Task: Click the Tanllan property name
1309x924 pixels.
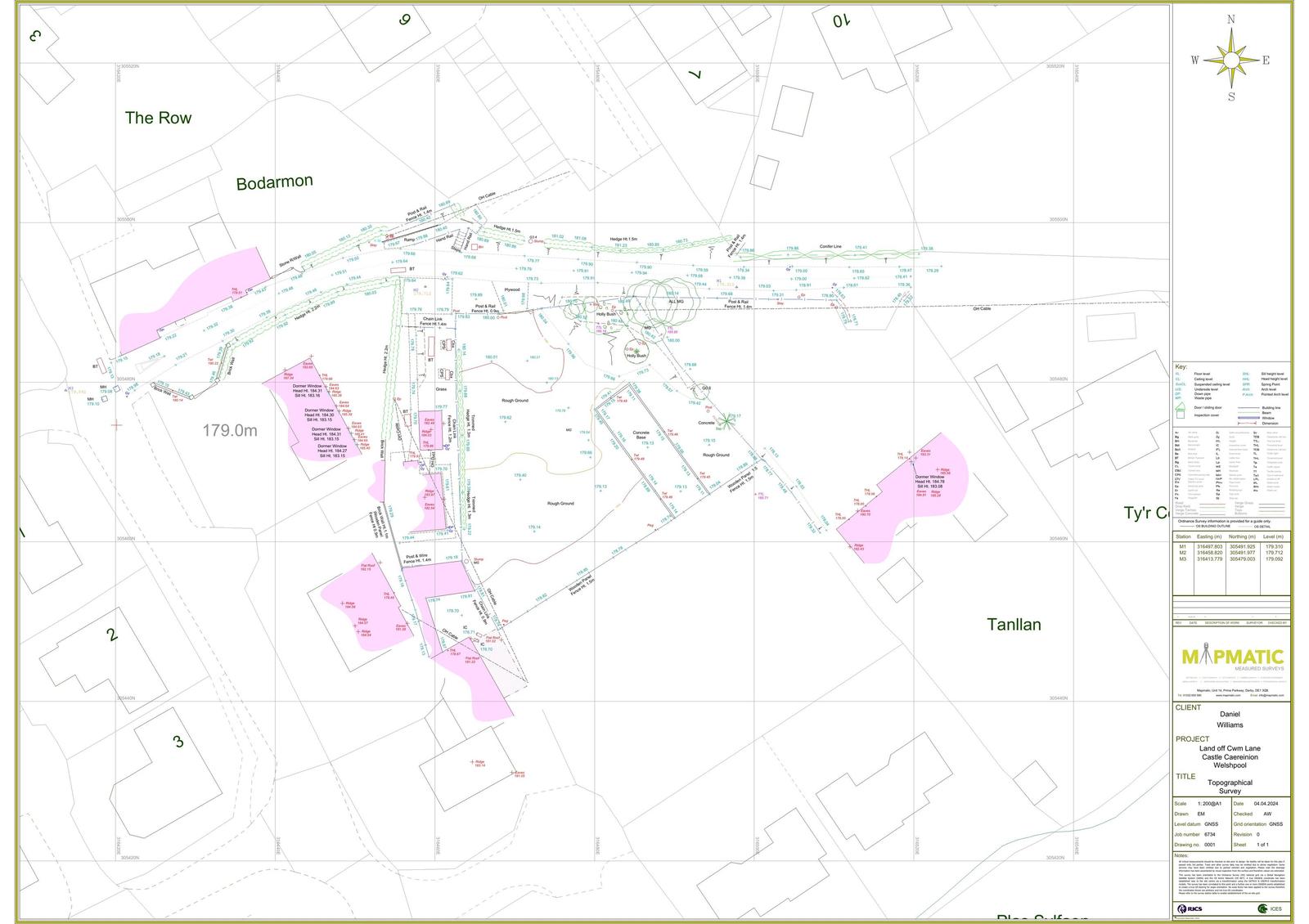Action: tap(1014, 625)
